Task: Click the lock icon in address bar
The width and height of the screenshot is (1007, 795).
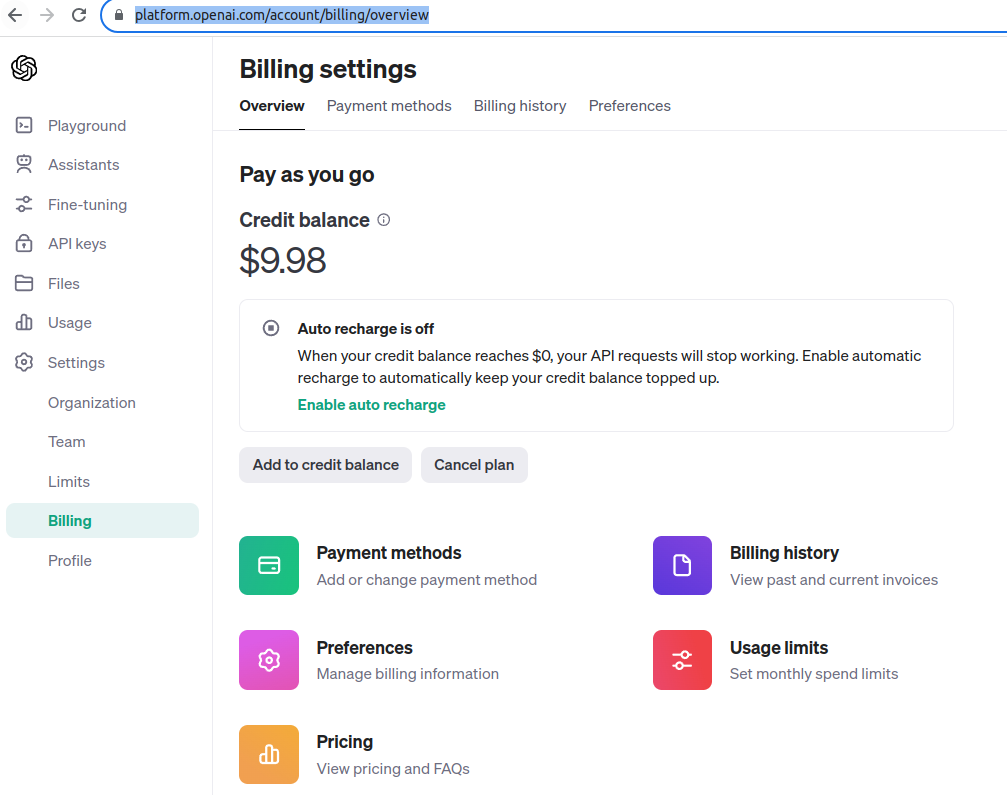Action: click(119, 15)
